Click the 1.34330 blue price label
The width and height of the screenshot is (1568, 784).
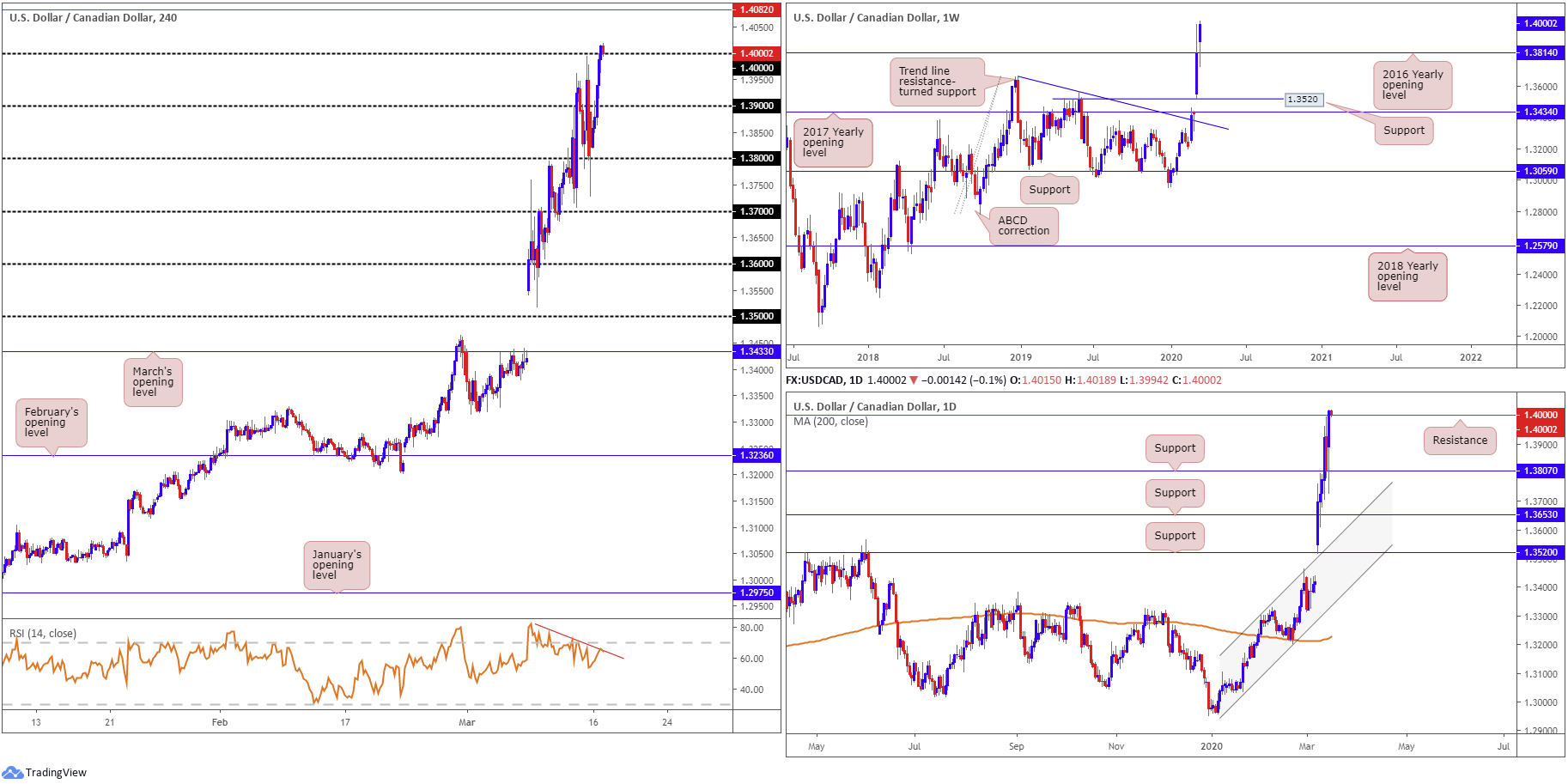(757, 351)
